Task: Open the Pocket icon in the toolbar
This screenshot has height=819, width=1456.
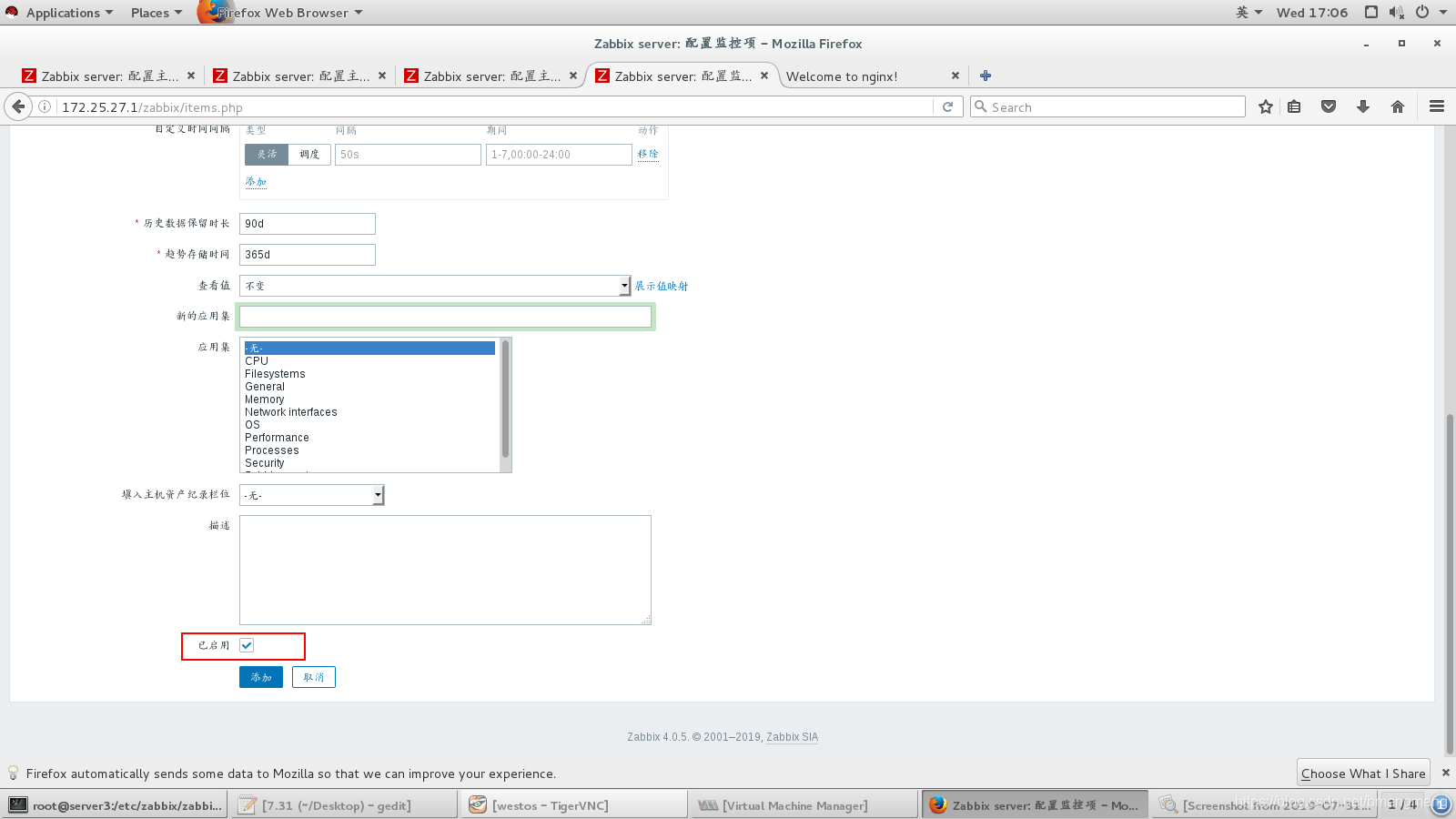Action: pos(1329,106)
